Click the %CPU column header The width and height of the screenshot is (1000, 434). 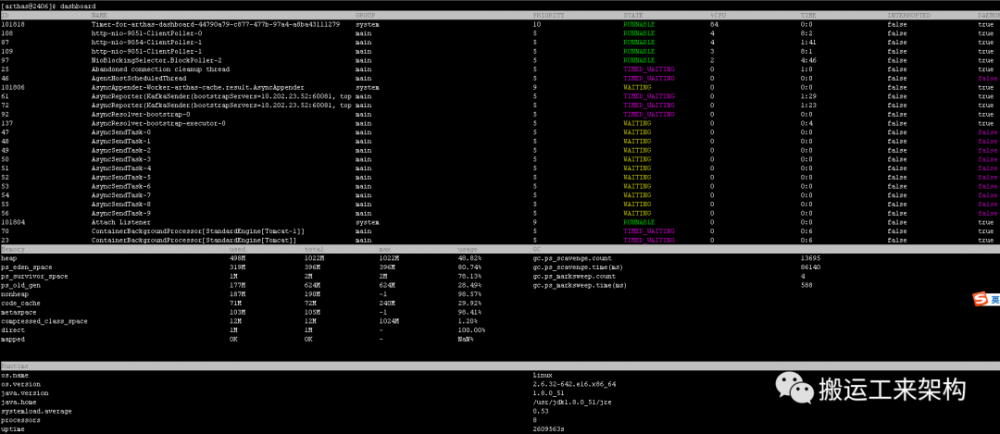pos(718,15)
